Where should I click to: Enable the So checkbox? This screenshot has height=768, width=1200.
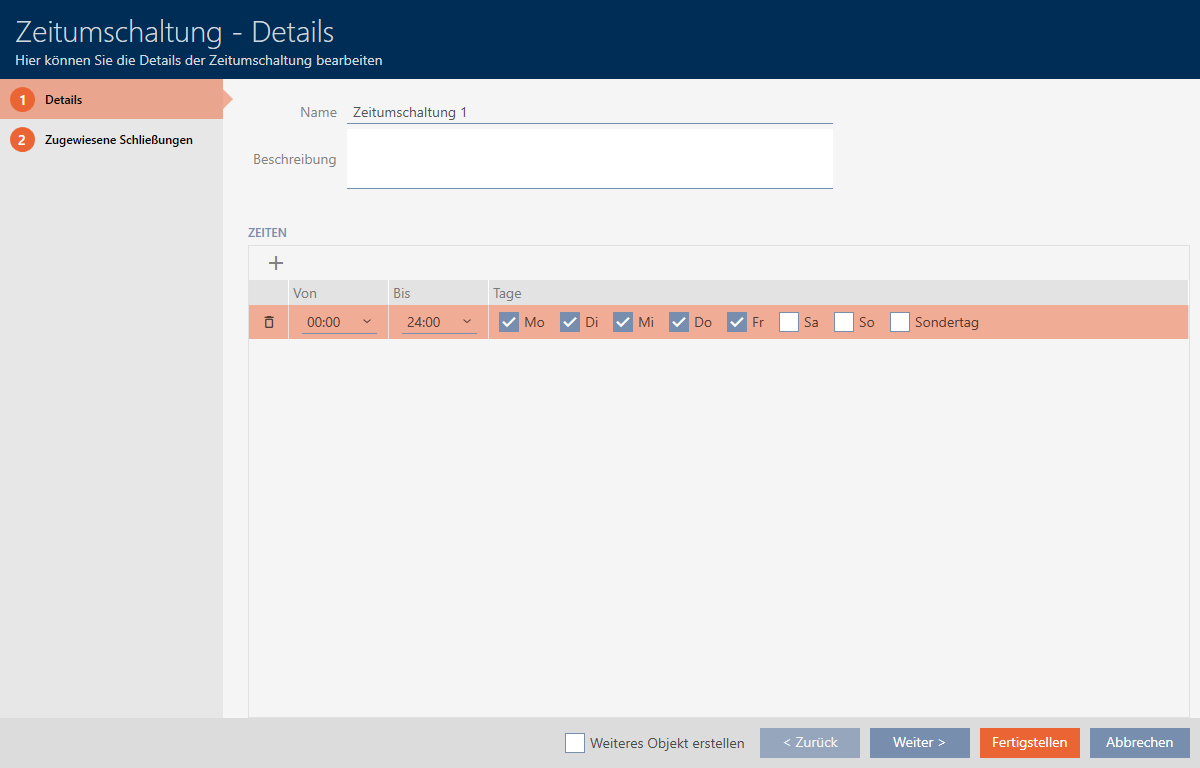pyautogui.click(x=844, y=322)
